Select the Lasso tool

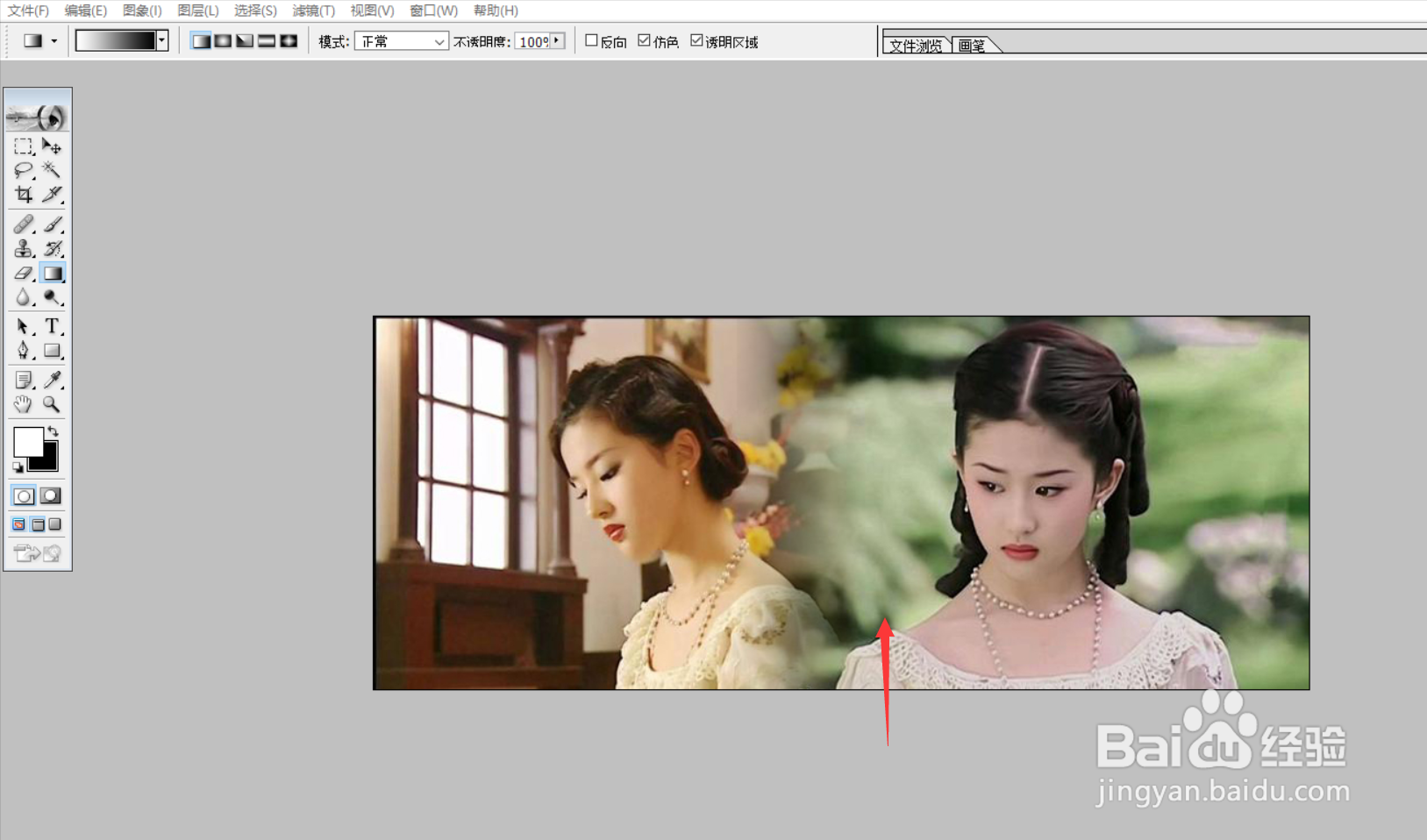[24, 170]
